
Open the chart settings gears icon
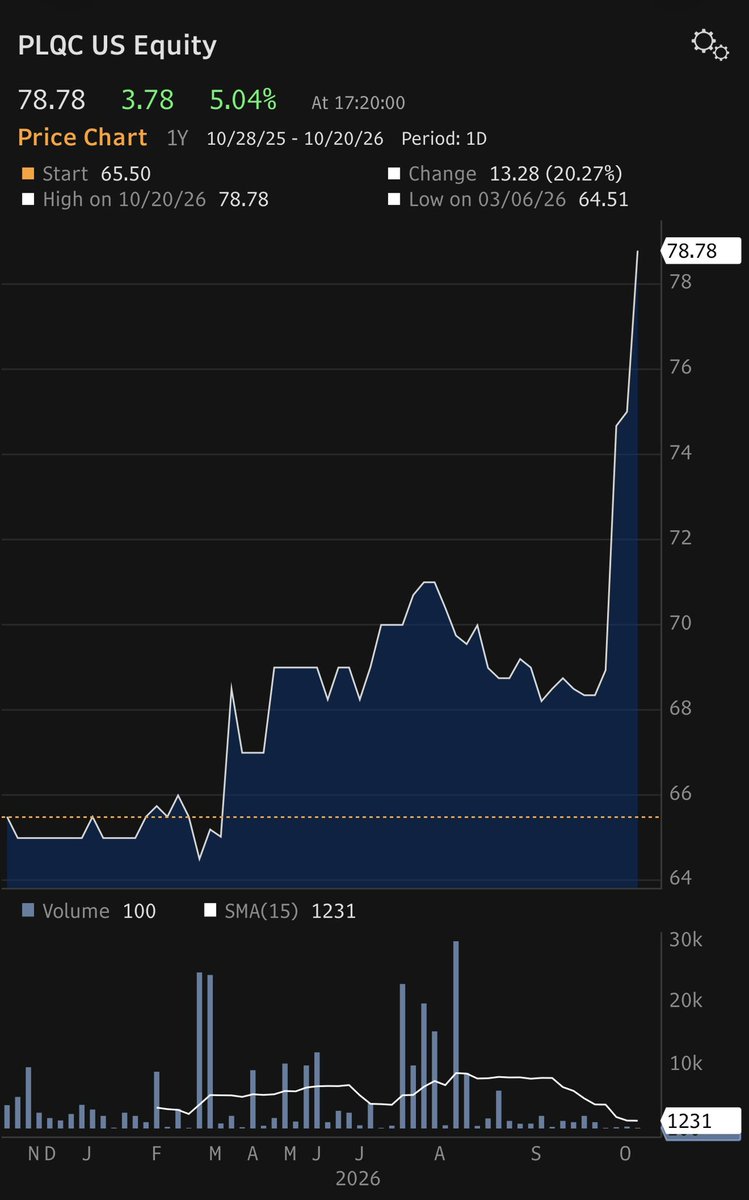(x=710, y=45)
